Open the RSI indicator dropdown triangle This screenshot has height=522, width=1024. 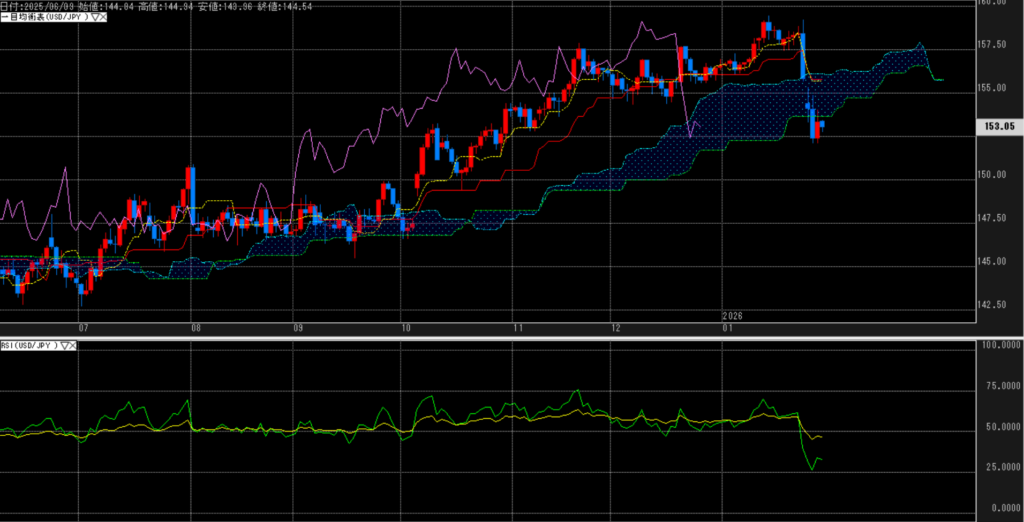65,345
